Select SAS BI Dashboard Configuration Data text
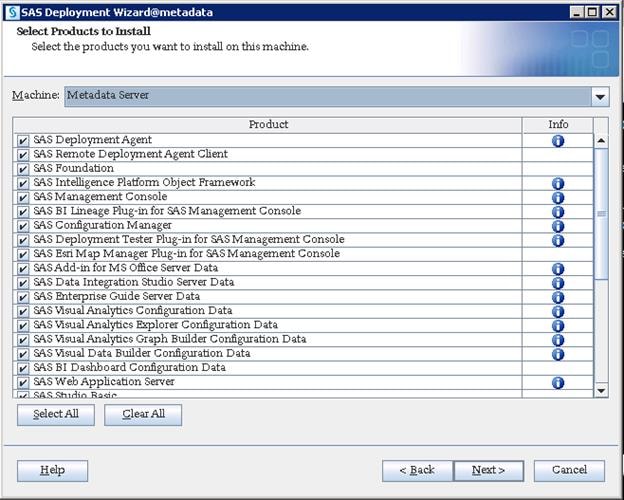Viewport: 624px width, 500px height. tap(129, 367)
